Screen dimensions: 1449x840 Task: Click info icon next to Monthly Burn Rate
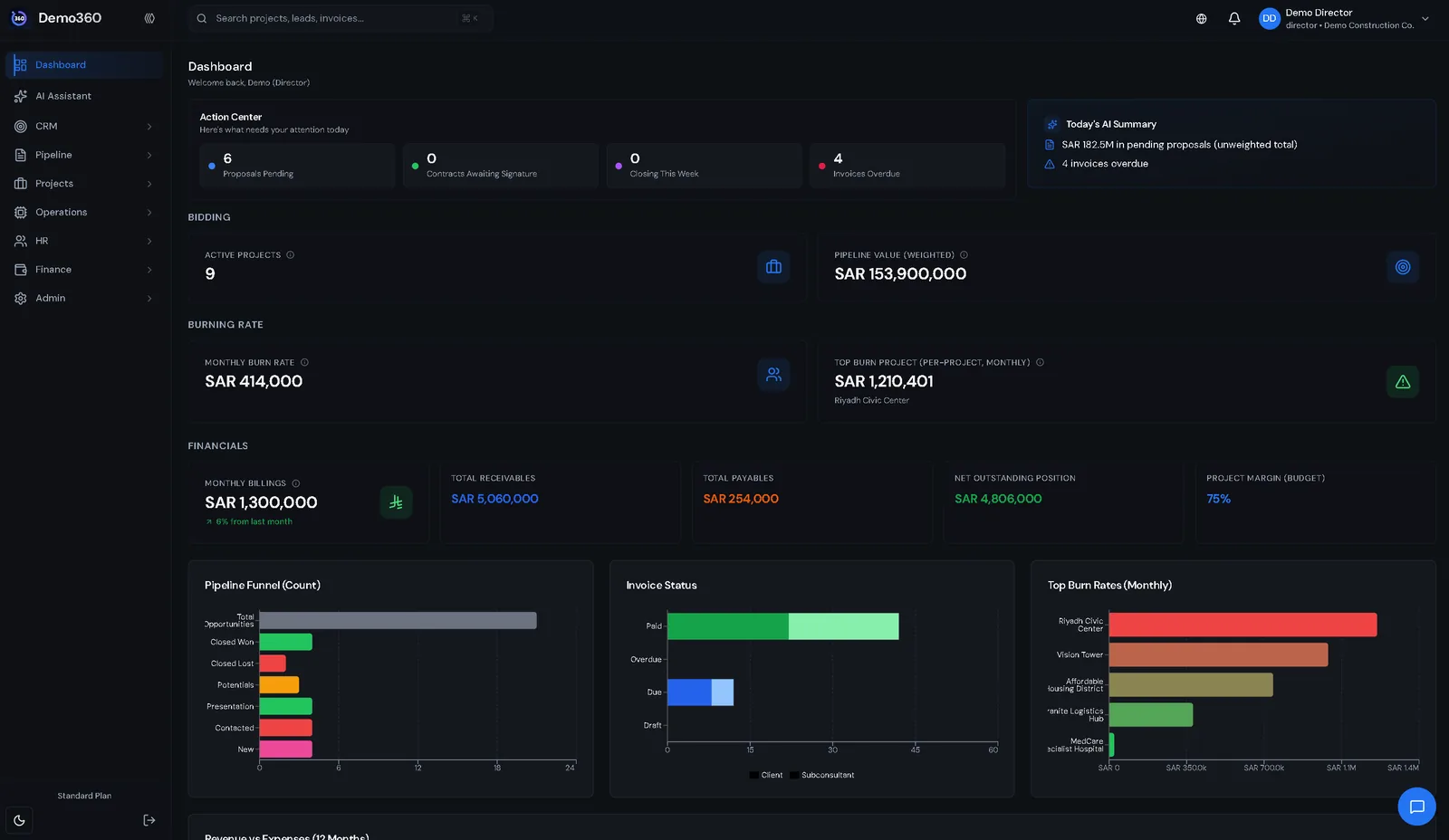304,363
